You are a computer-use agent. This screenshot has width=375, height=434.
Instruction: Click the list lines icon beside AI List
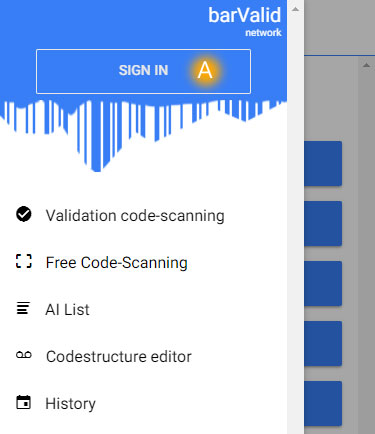click(x=23, y=308)
